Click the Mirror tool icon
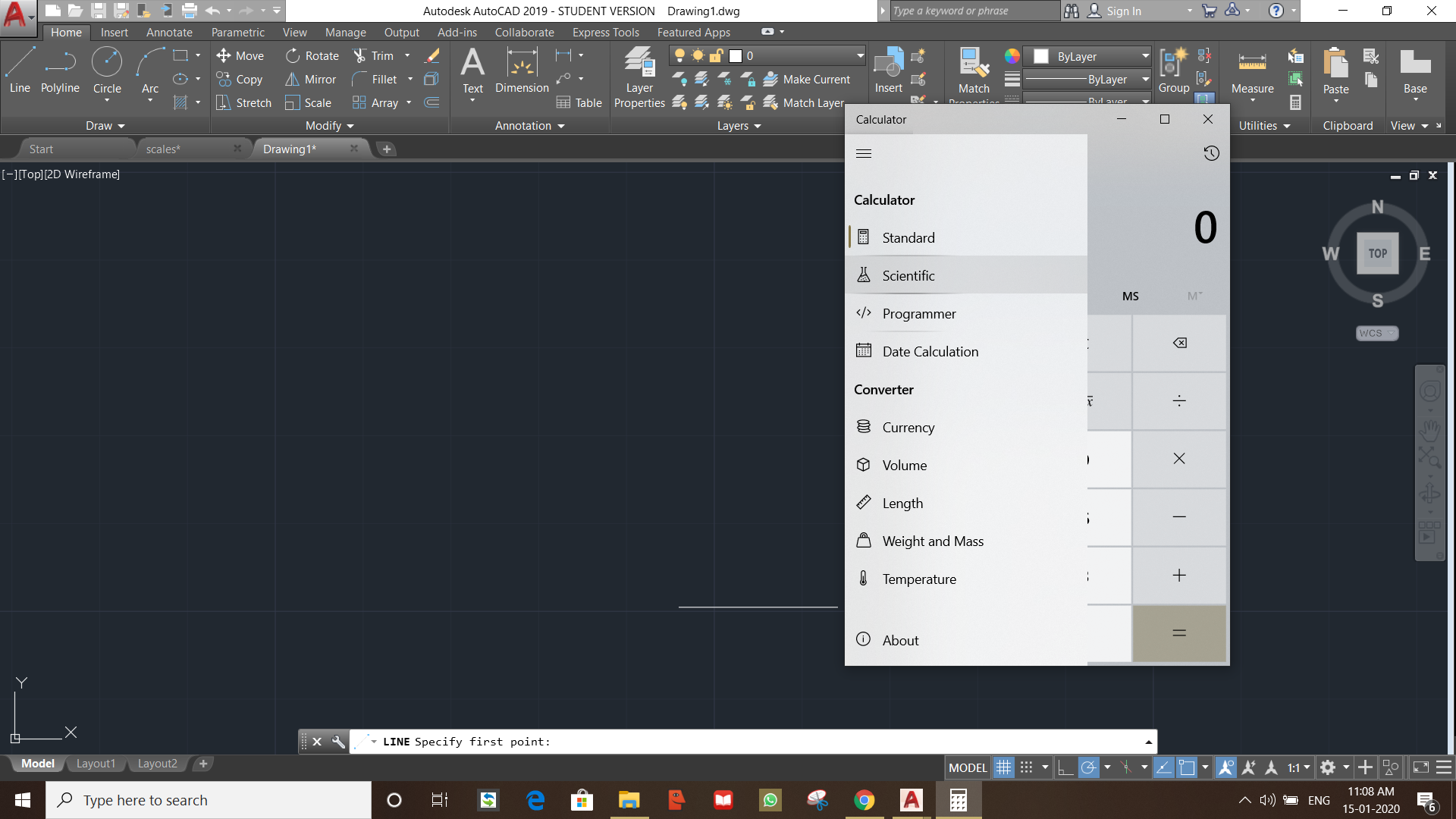Viewport: 1456px width, 819px height. (292, 80)
